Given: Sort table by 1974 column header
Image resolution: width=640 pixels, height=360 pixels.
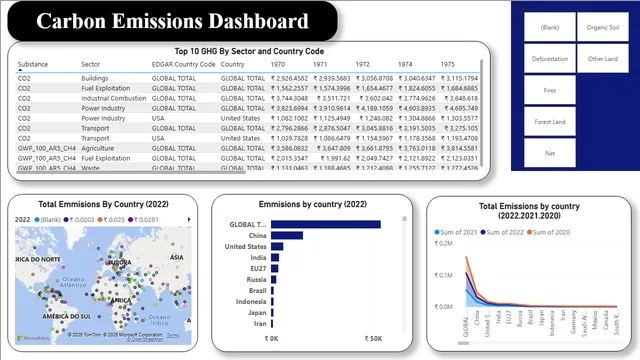Looking at the screenshot, I should click(405, 64).
